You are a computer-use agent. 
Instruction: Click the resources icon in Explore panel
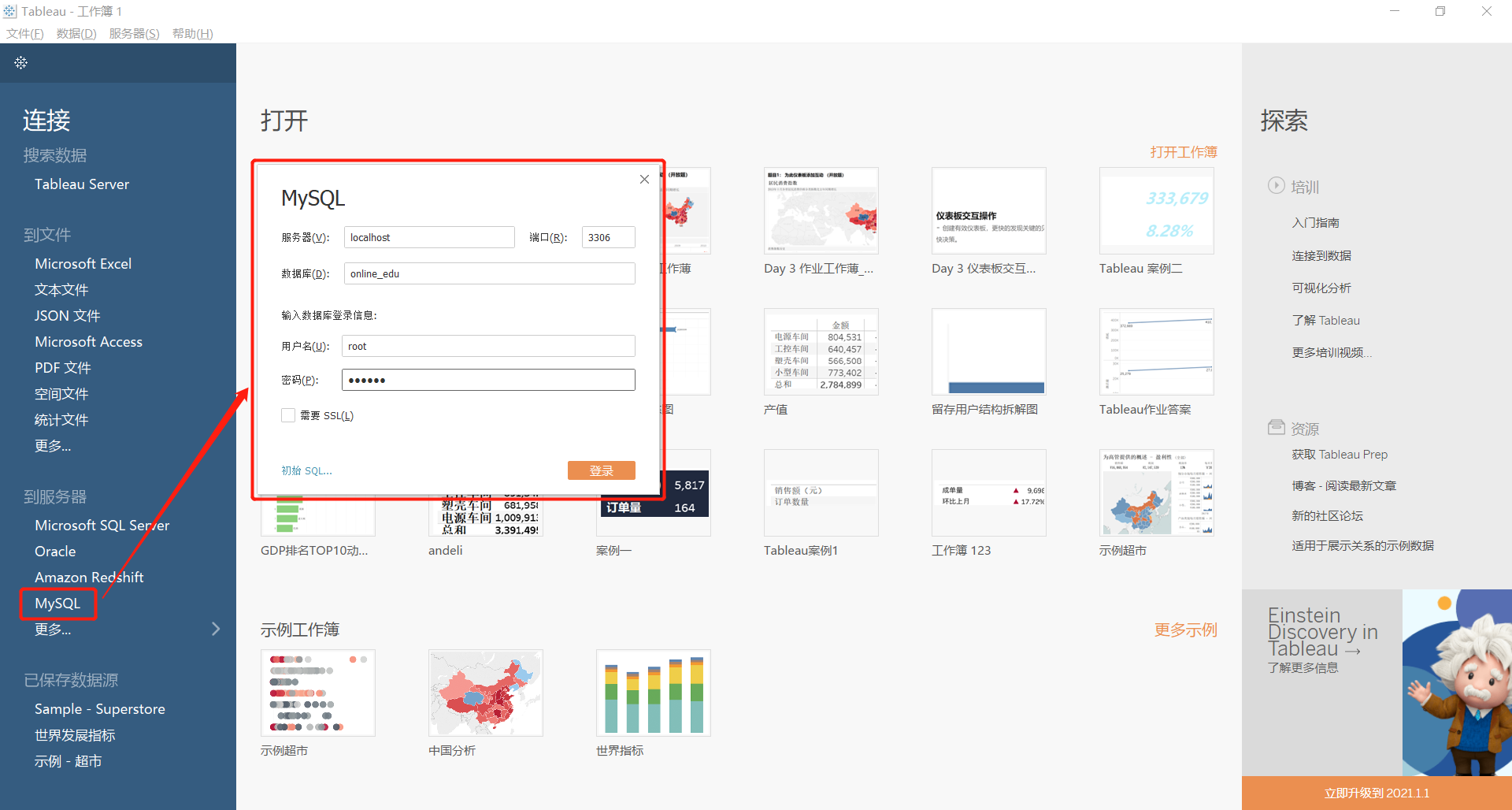coord(1276,427)
